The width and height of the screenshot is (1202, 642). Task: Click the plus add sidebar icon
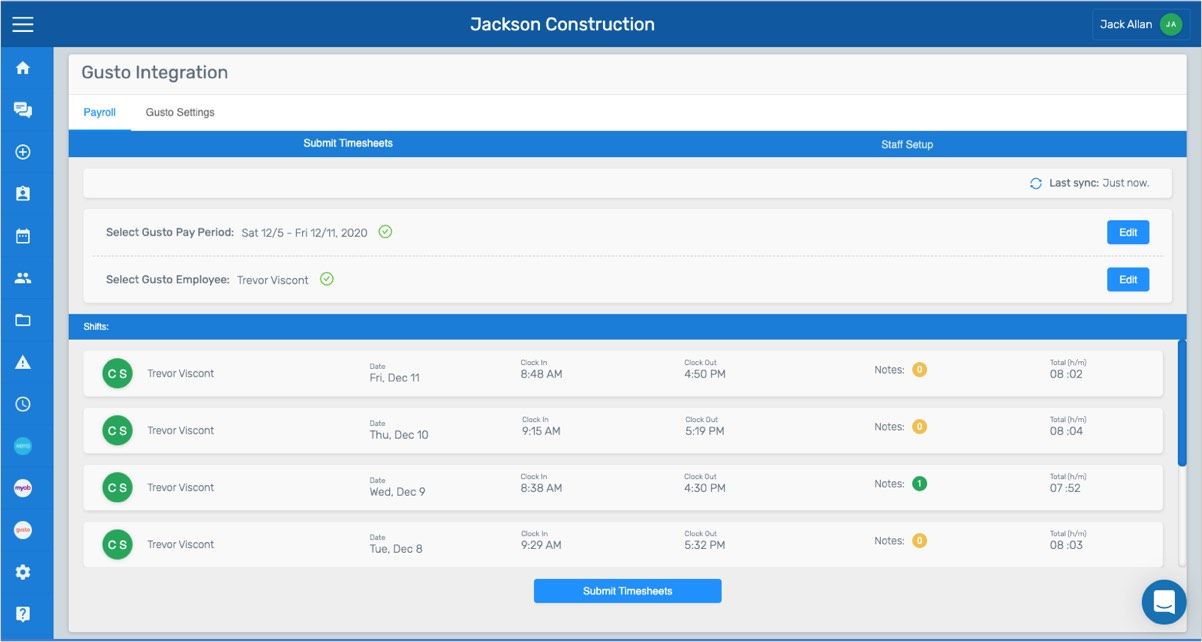point(23,152)
